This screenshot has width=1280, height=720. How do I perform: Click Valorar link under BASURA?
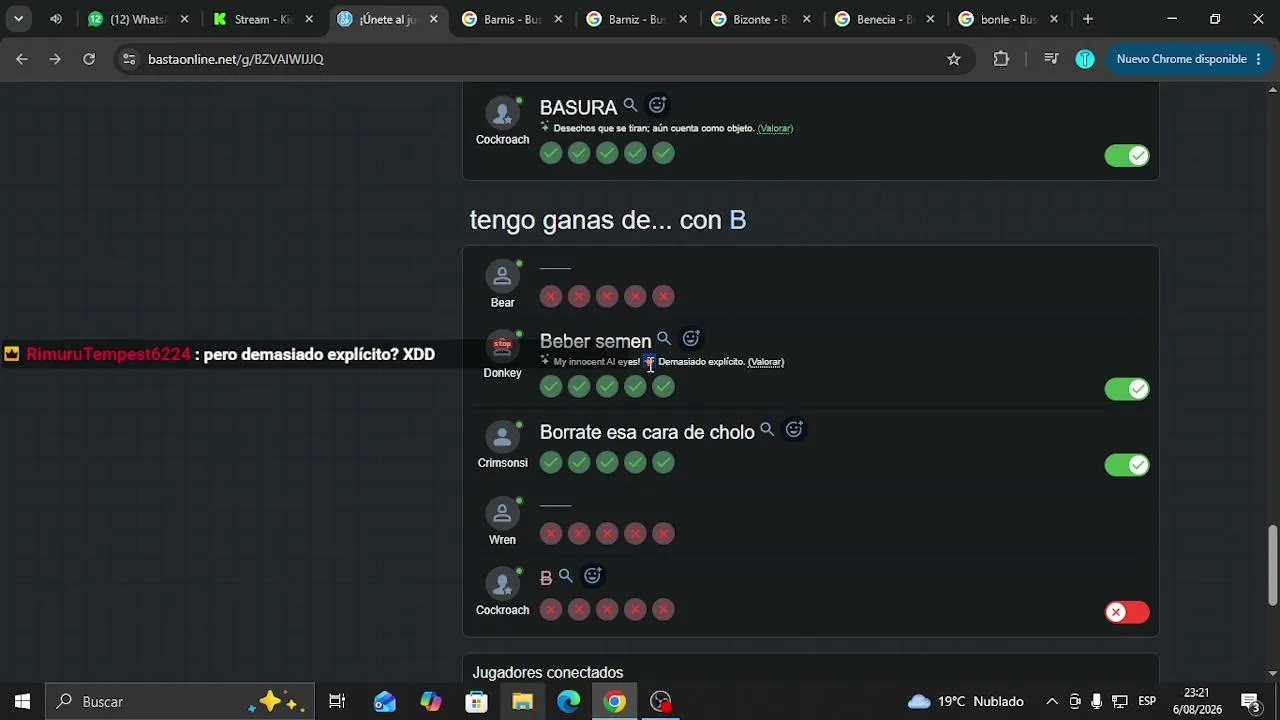tap(775, 128)
